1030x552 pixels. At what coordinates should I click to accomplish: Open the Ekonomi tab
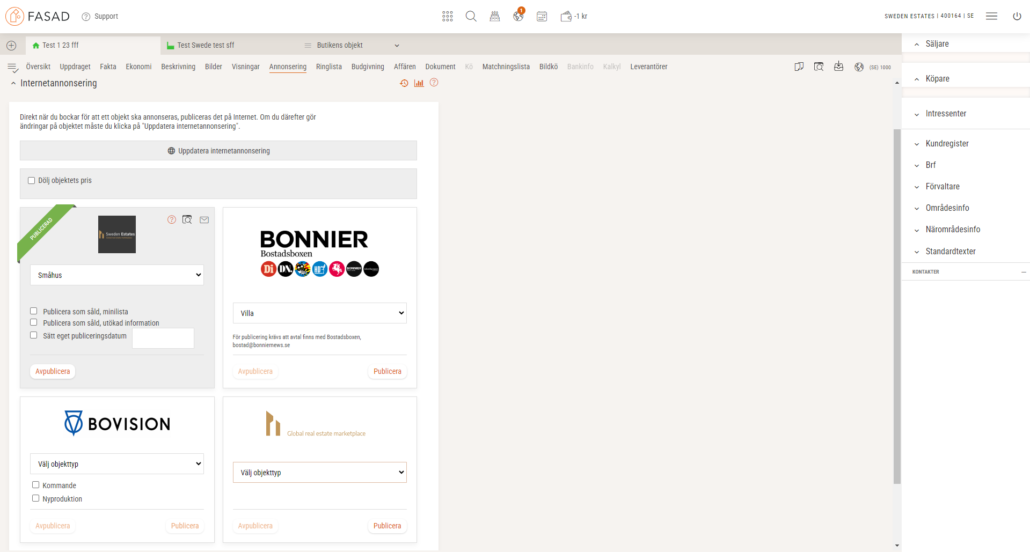pyautogui.click(x=139, y=66)
